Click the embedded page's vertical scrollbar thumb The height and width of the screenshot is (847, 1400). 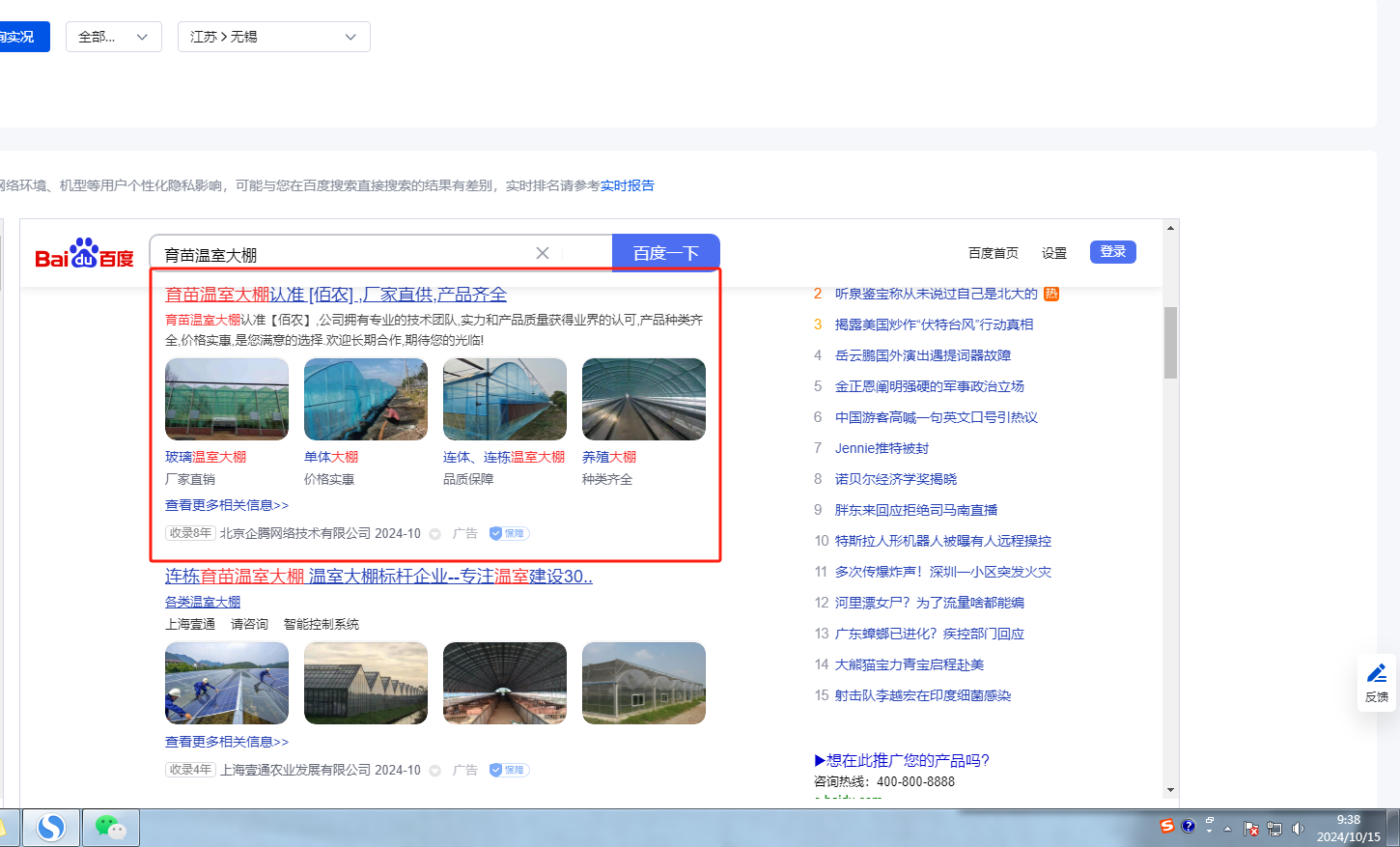(x=1170, y=343)
